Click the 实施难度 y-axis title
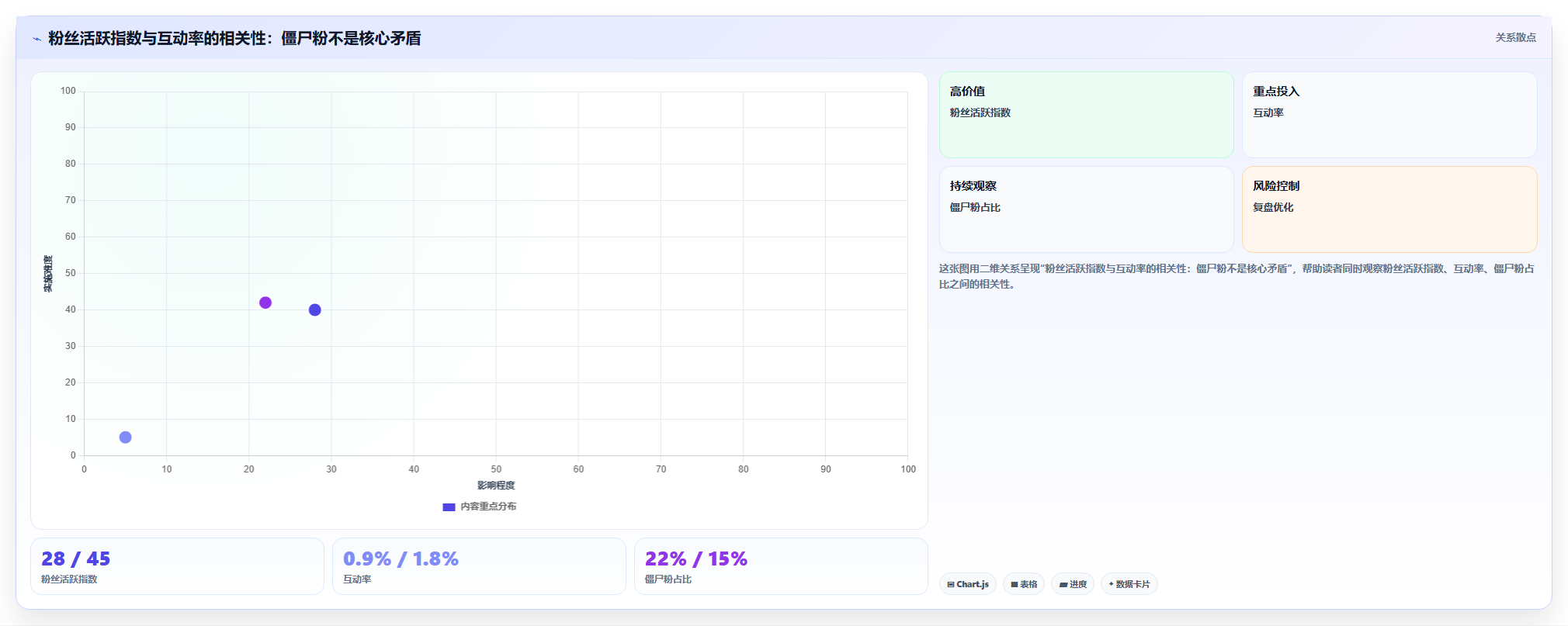The image size is (1568, 626). coord(48,274)
